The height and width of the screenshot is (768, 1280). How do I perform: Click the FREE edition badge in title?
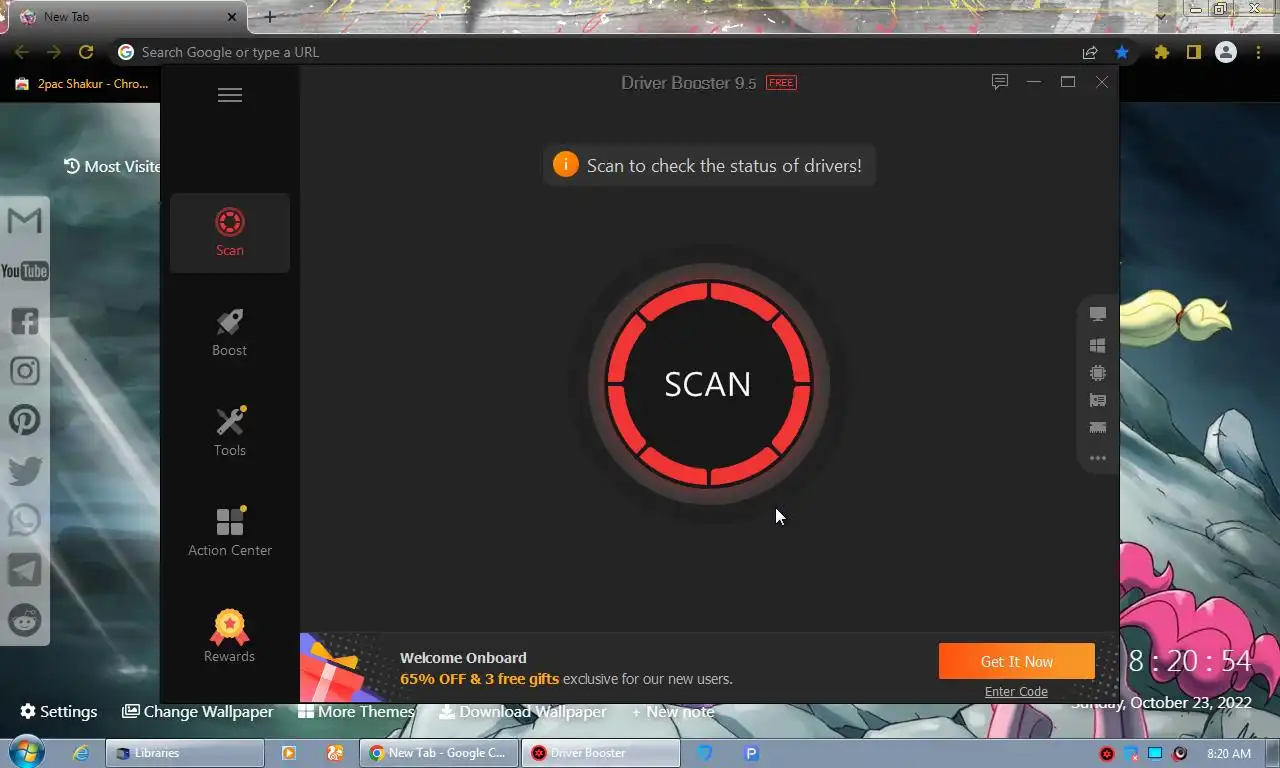pyautogui.click(x=781, y=83)
